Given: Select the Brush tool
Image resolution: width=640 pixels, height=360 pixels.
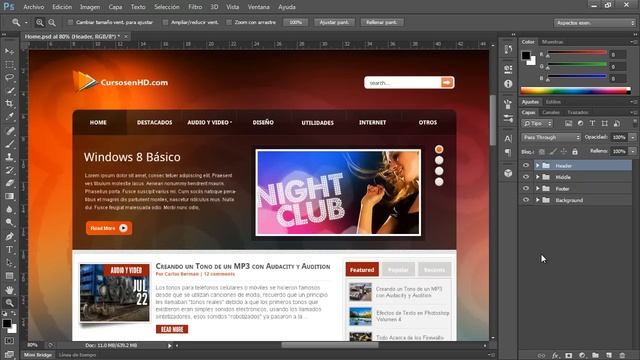Looking at the screenshot, I should coord(9,144).
